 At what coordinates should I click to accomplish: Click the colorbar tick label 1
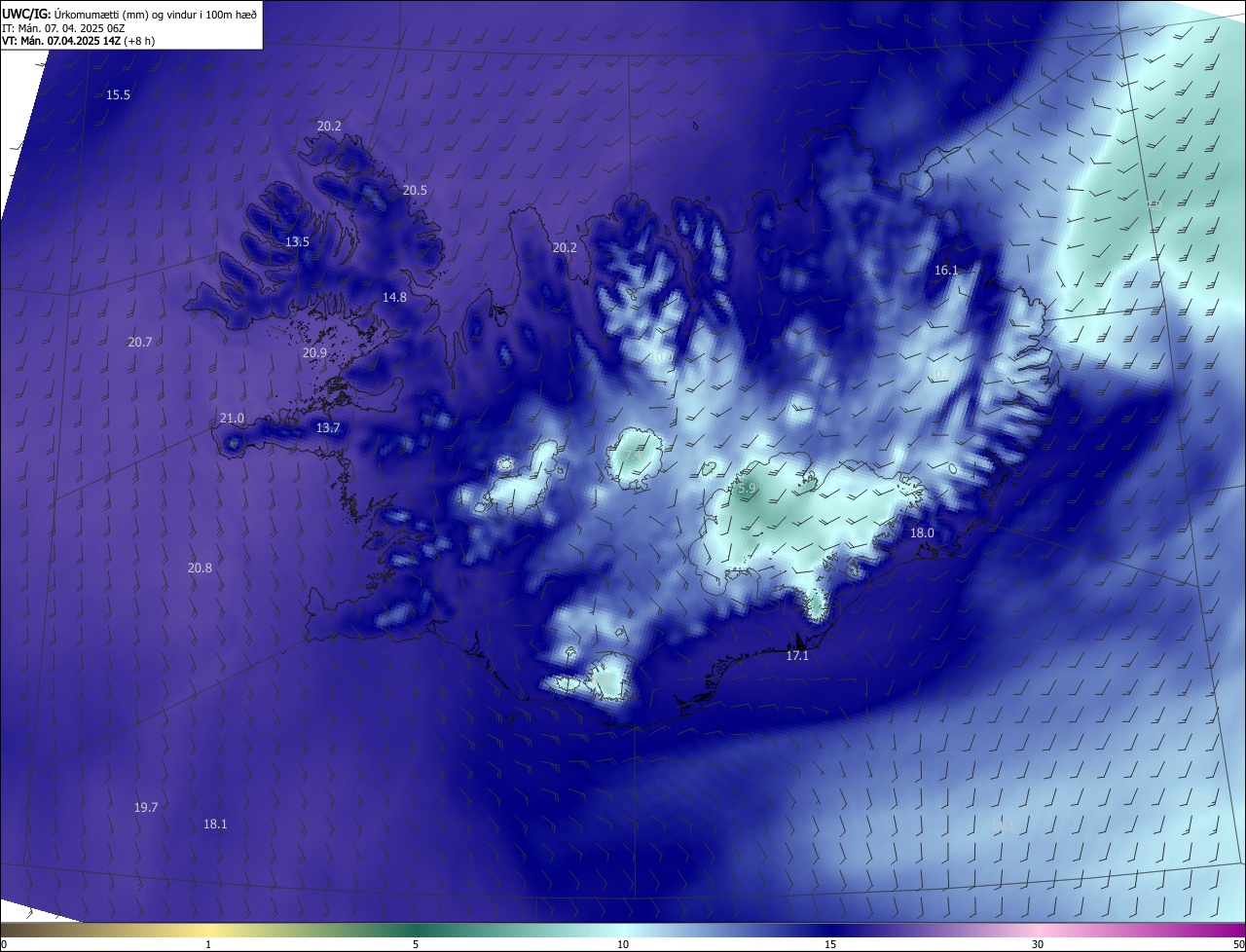(x=208, y=944)
